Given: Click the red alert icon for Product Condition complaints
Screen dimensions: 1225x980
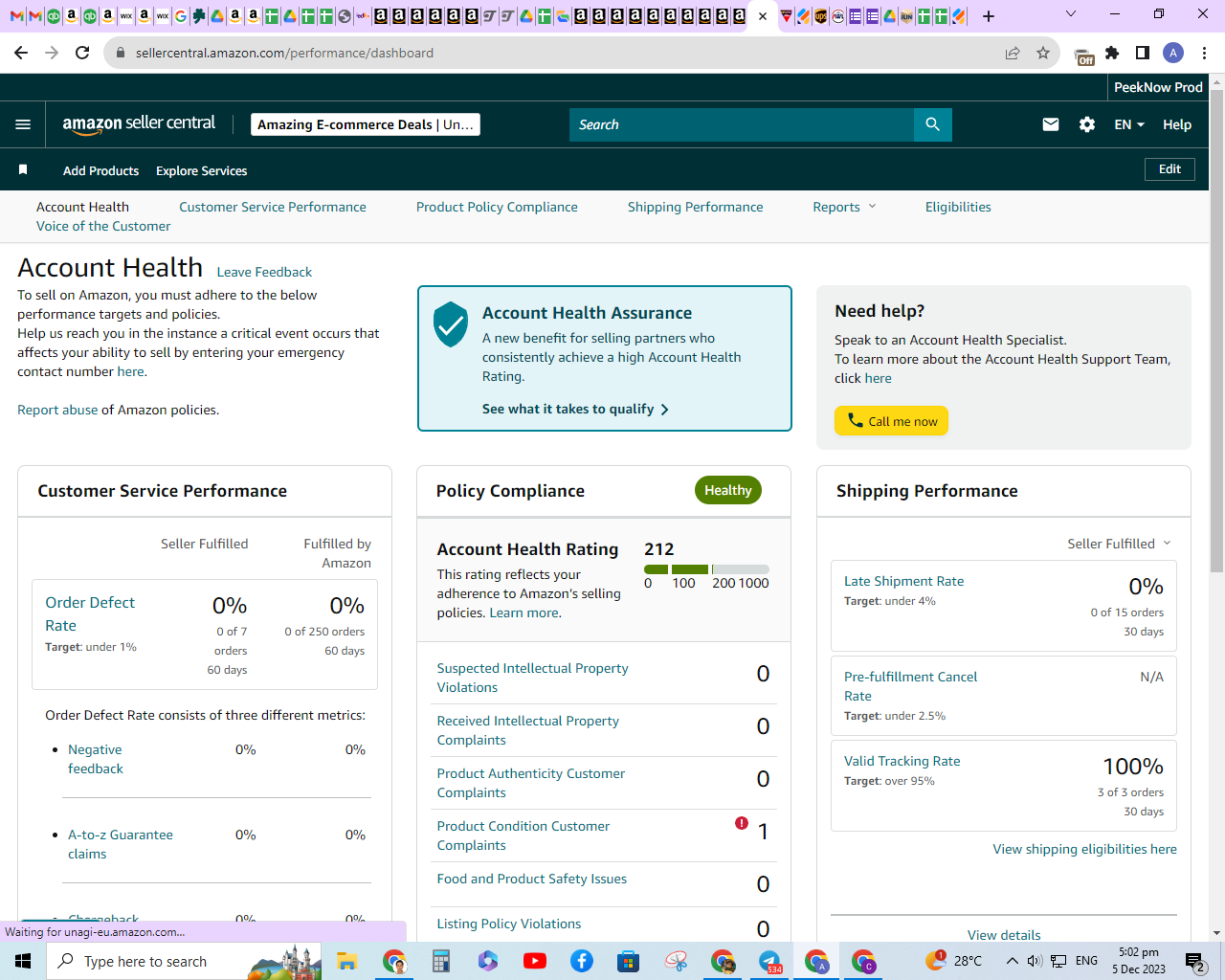Looking at the screenshot, I should tap(742, 823).
